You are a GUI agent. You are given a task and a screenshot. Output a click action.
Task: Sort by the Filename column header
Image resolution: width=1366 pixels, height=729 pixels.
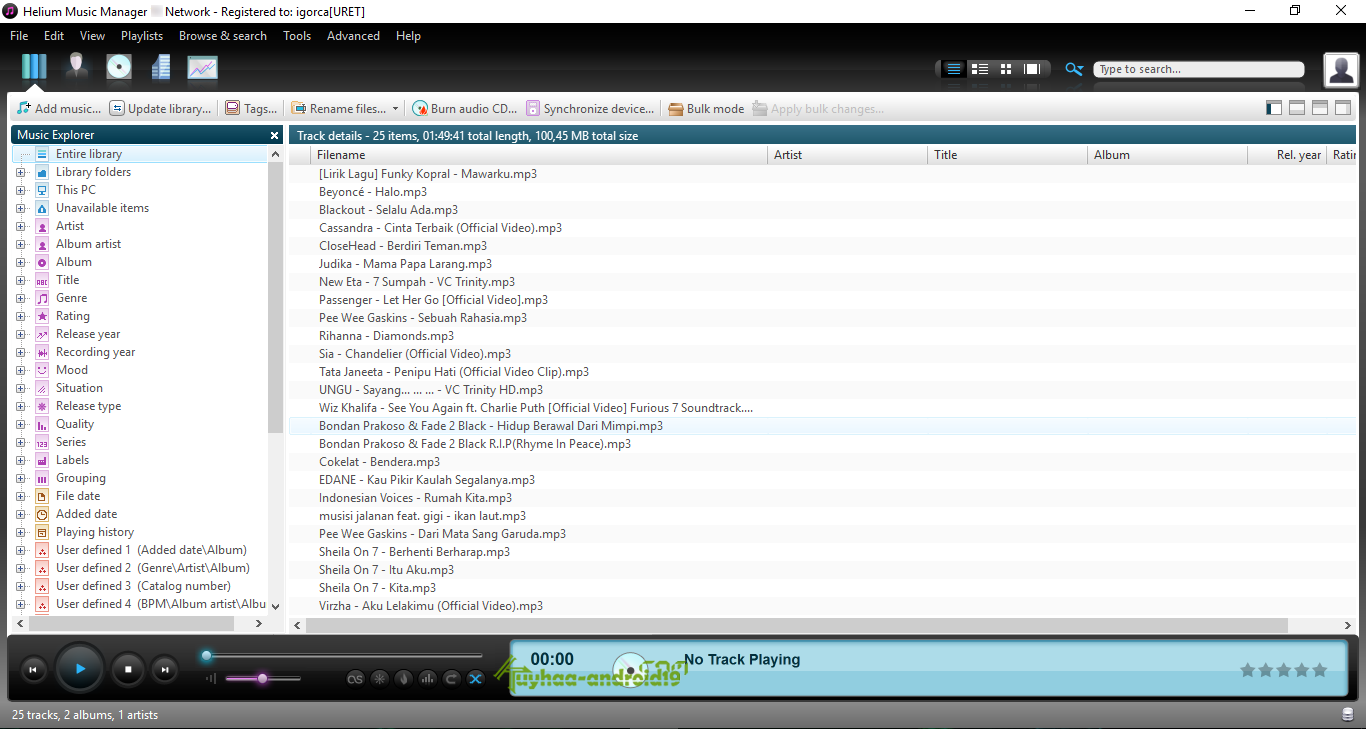(539, 155)
